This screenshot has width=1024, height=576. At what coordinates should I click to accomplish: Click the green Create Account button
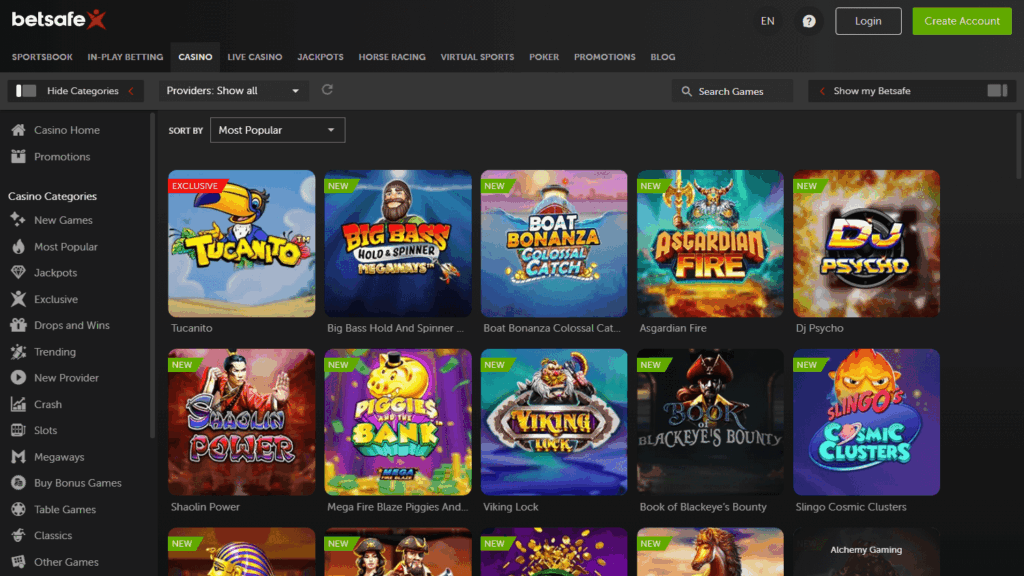pos(961,21)
